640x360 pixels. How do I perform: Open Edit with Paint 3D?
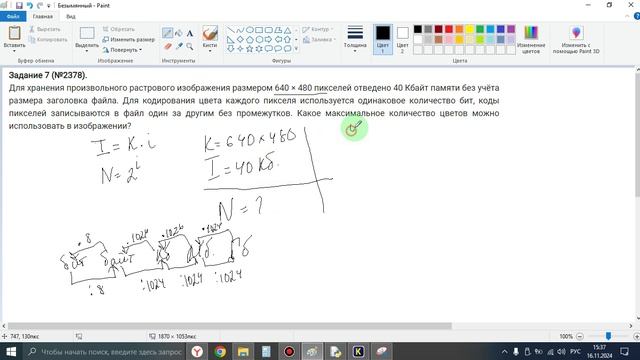click(x=576, y=40)
